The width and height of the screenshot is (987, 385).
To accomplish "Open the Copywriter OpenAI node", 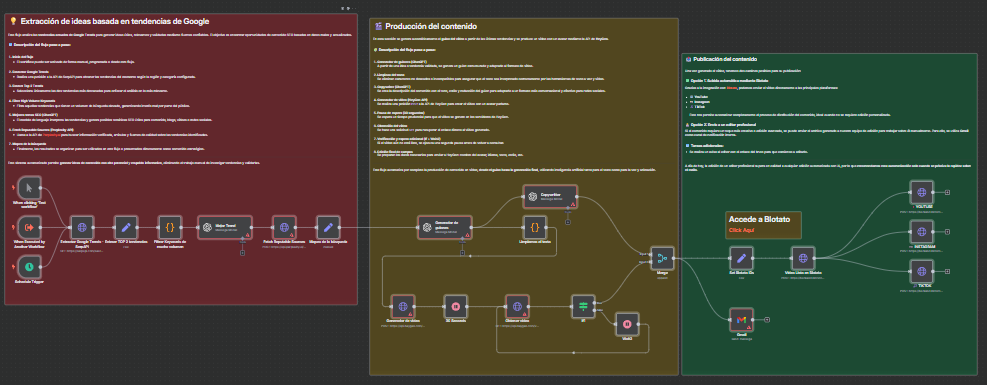I will pos(550,196).
